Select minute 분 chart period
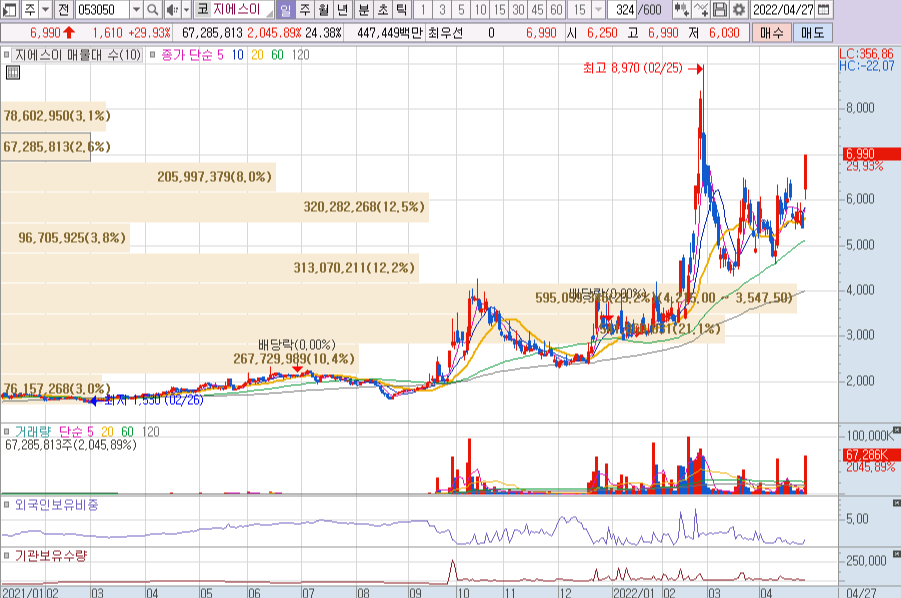The width and height of the screenshot is (901, 598). 363,9
